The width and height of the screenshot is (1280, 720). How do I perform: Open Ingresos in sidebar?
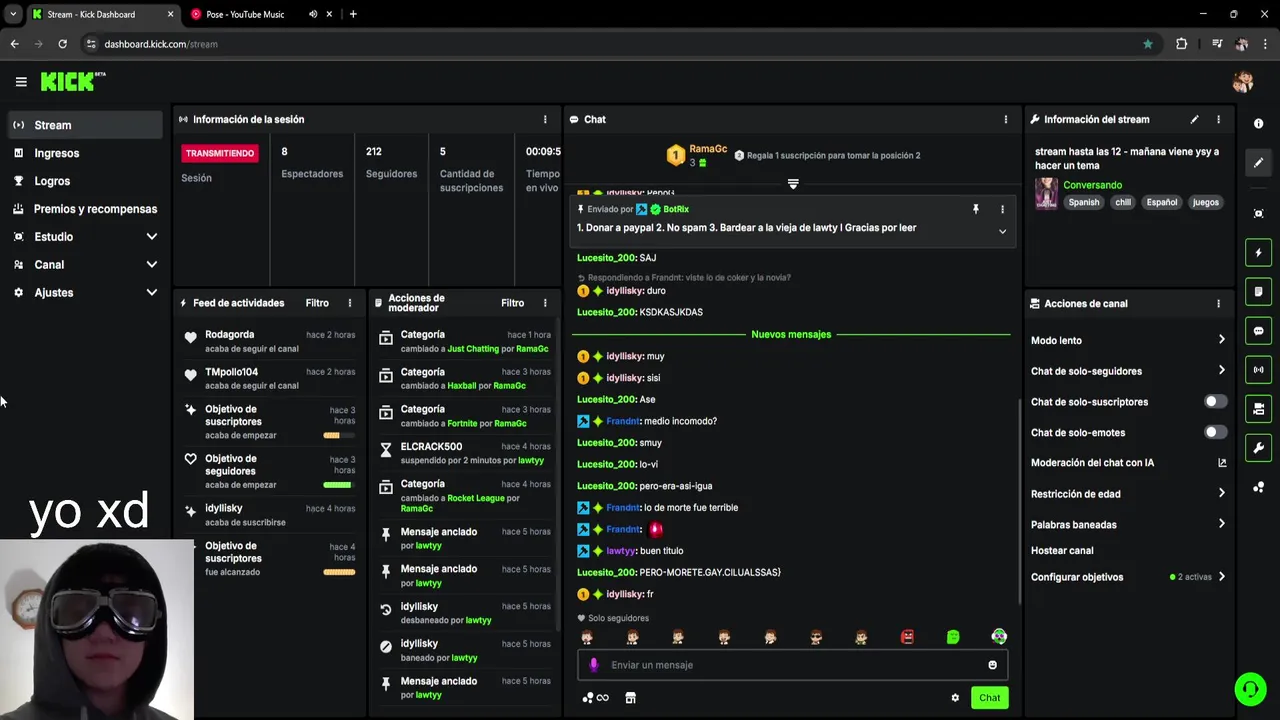click(x=85, y=153)
